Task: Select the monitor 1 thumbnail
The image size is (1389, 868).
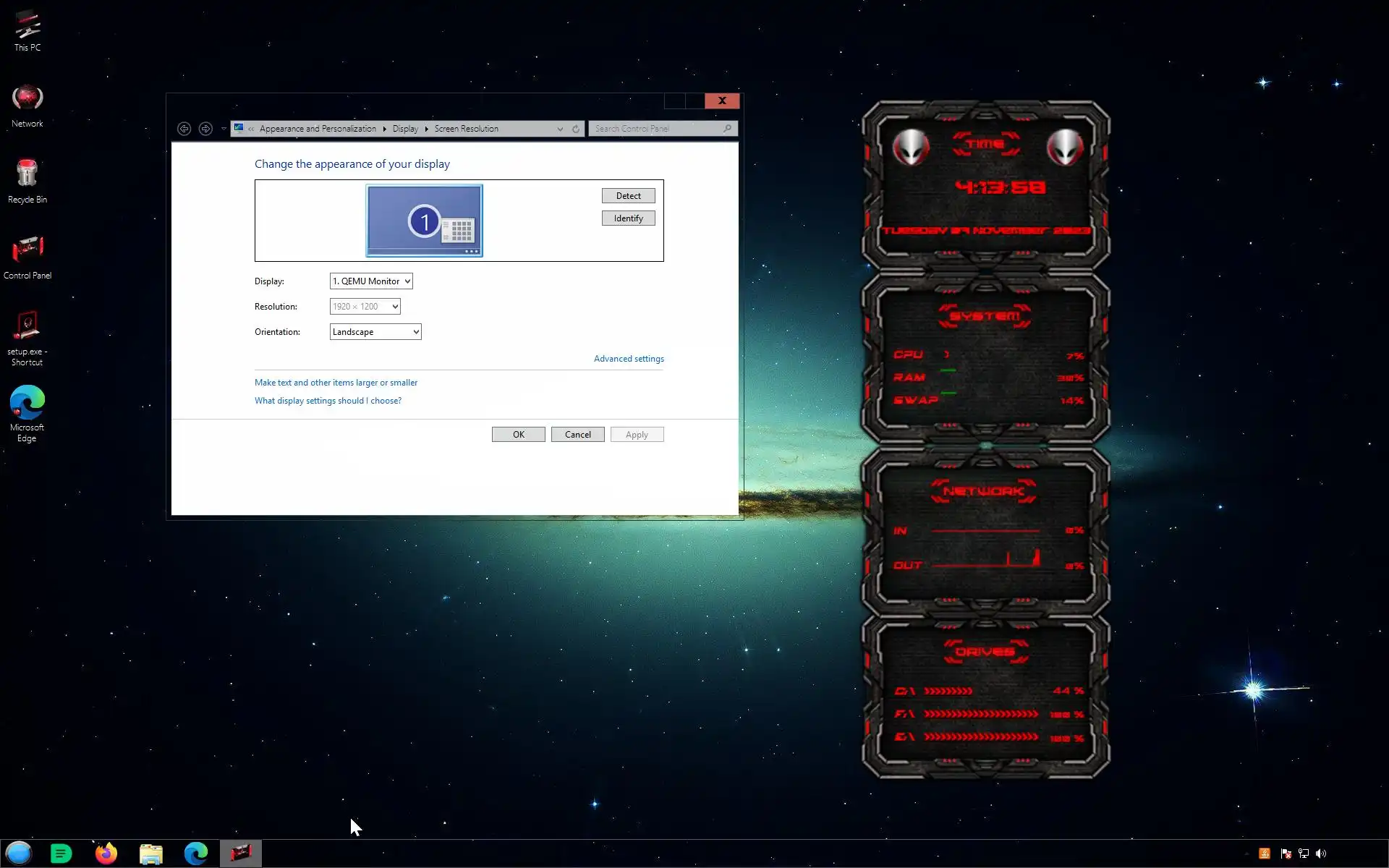Action: [424, 221]
